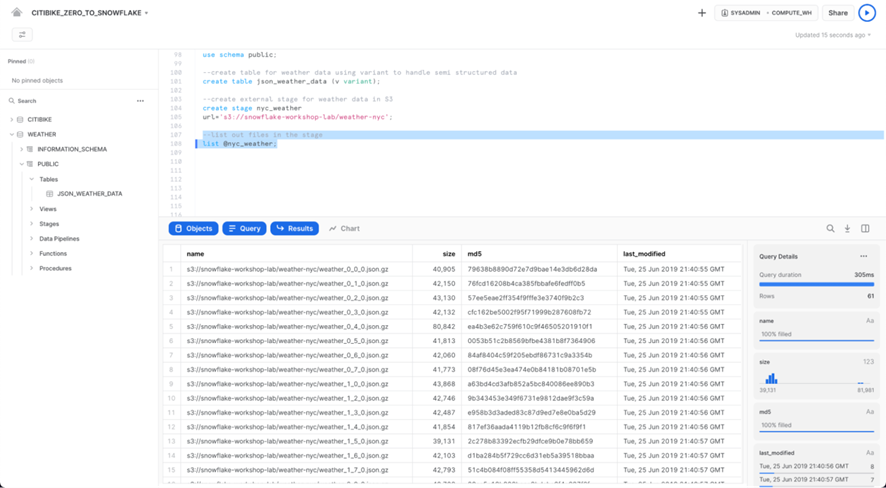Open the filter settings icon
This screenshot has height=488, width=886.
(22, 35)
